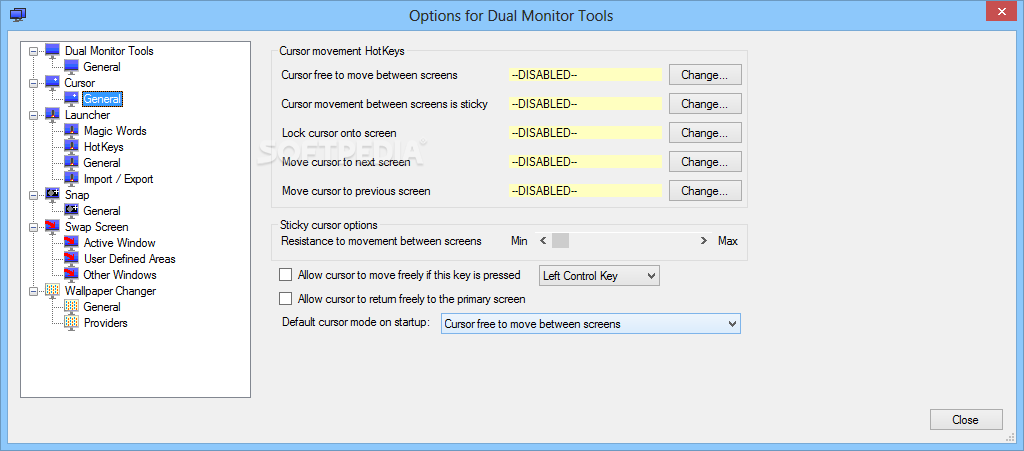Viewport: 1024px width, 451px height.
Task: Collapse the Wallpaper Changer tree node
Action: [x=33, y=290]
